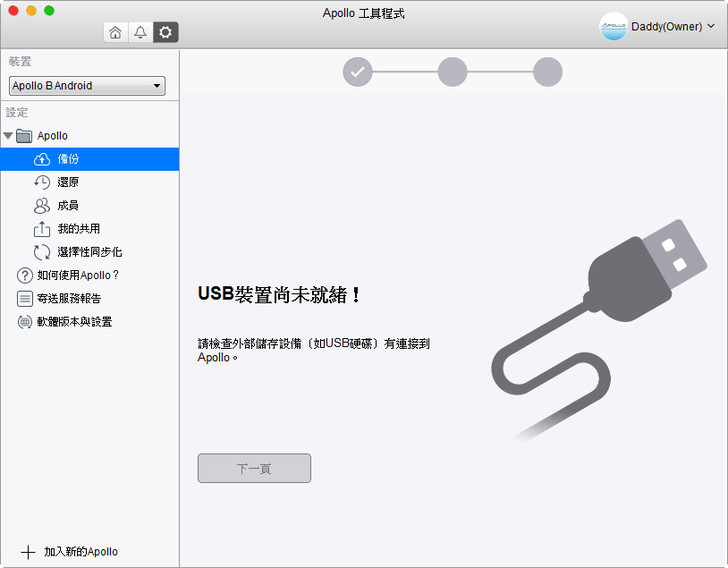Click the Apollo tree root label

pos(52,136)
